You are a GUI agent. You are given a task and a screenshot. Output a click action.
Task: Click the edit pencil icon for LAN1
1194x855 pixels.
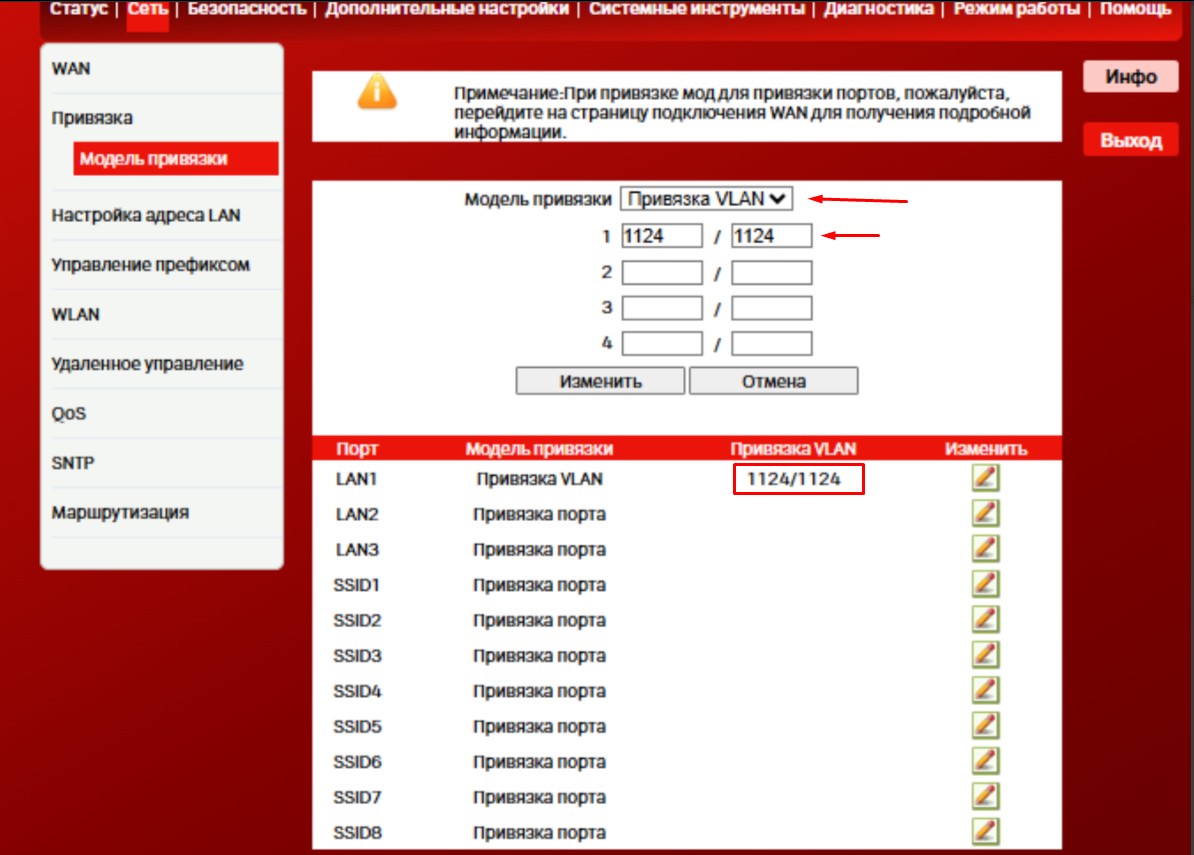tap(985, 479)
